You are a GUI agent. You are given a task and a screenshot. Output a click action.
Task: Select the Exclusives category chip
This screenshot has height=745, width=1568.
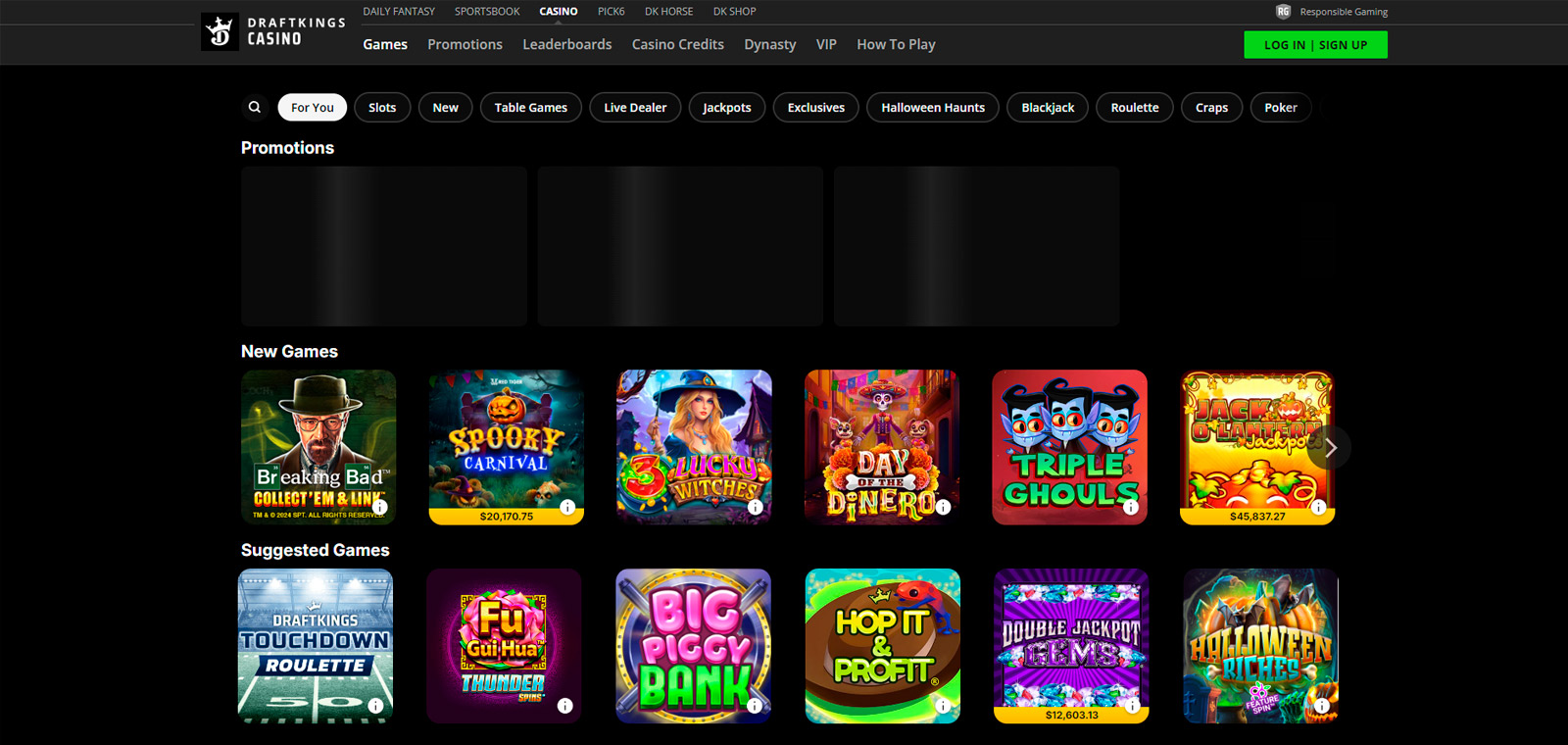[816, 107]
